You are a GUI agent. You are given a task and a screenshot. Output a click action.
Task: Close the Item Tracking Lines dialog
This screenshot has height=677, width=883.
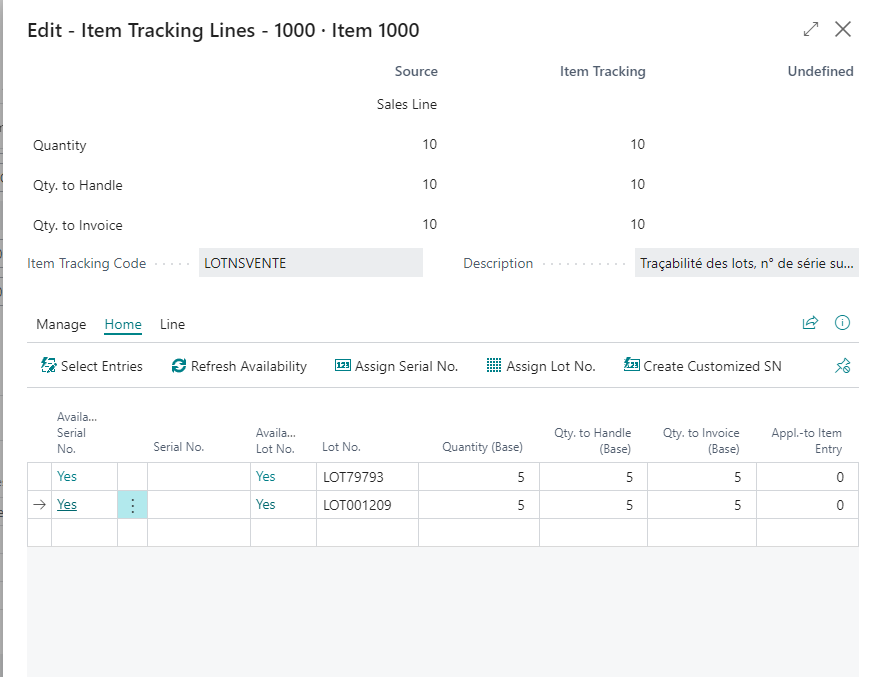[x=843, y=30]
